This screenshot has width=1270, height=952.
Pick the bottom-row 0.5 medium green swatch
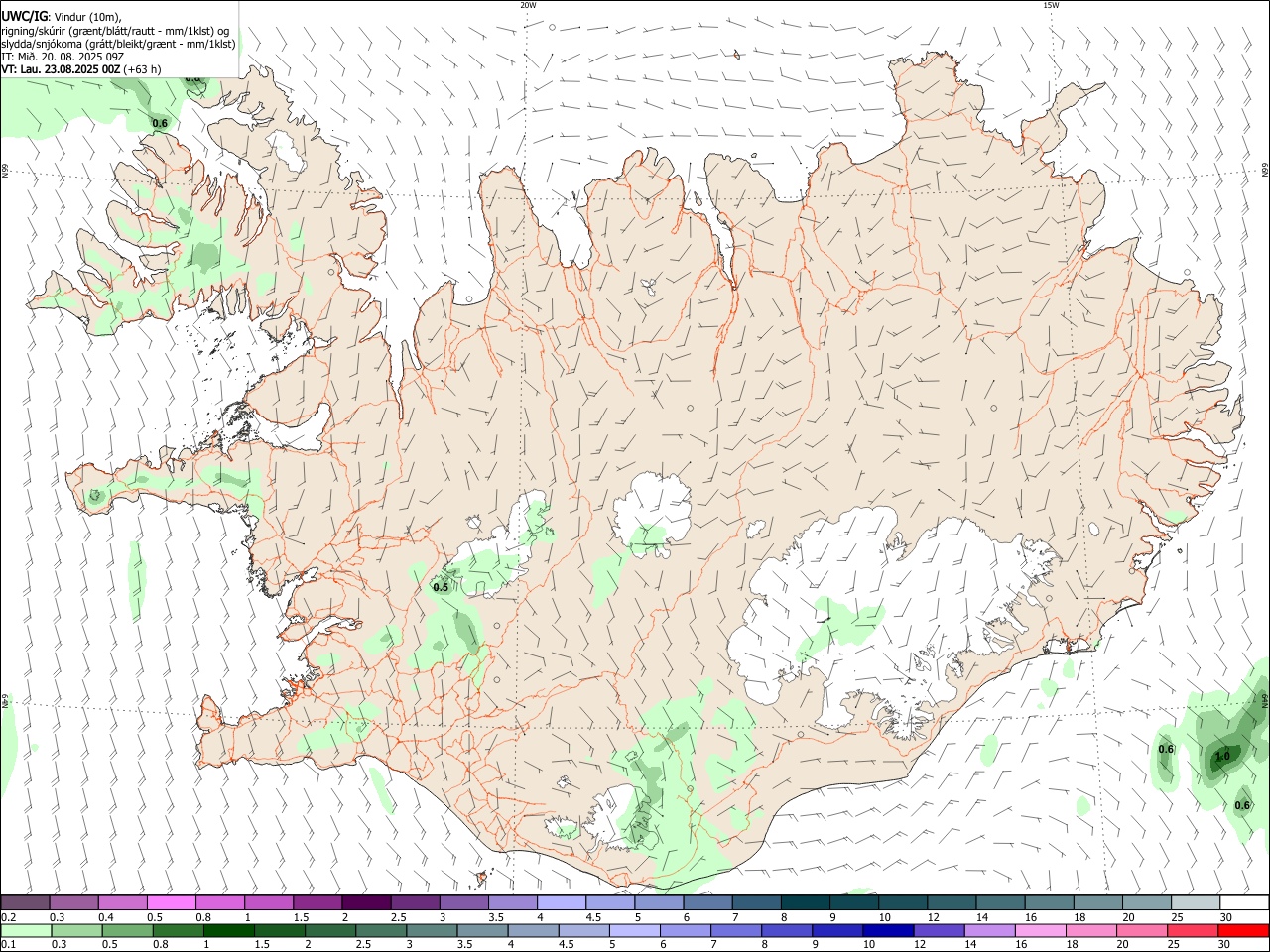pyautogui.click(x=128, y=930)
